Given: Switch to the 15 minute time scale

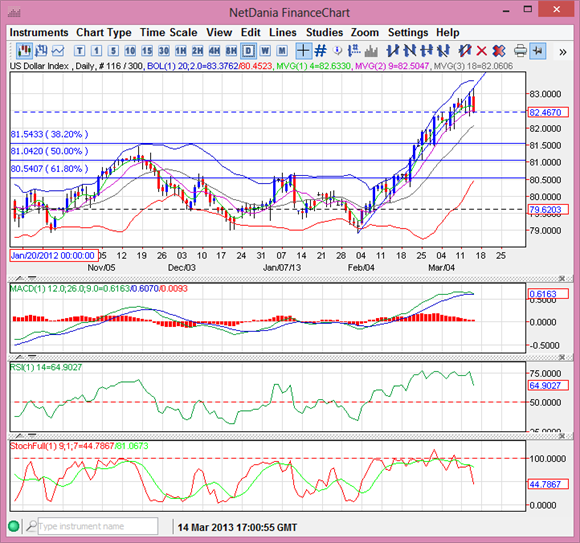Looking at the screenshot, I should (147, 51).
